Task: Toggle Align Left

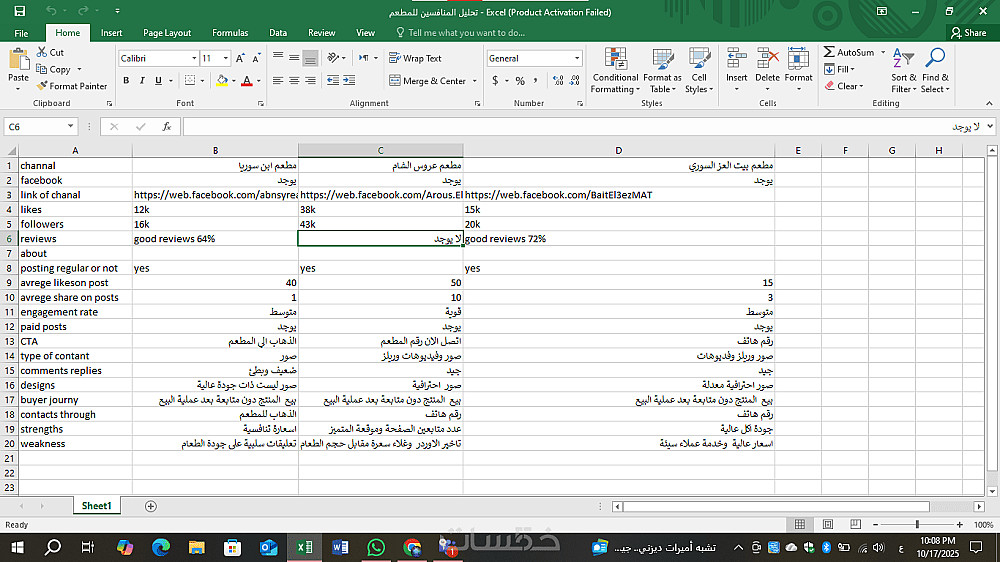Action: (277, 80)
